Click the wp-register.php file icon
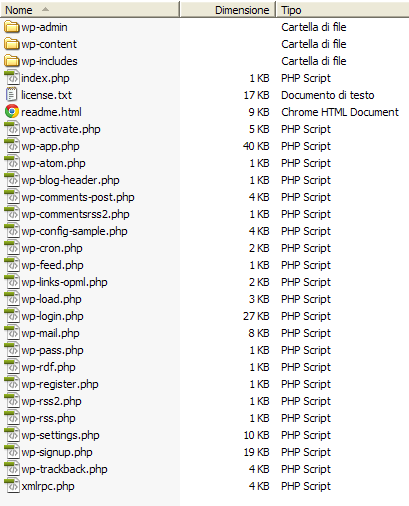 pyautogui.click(x=12, y=384)
